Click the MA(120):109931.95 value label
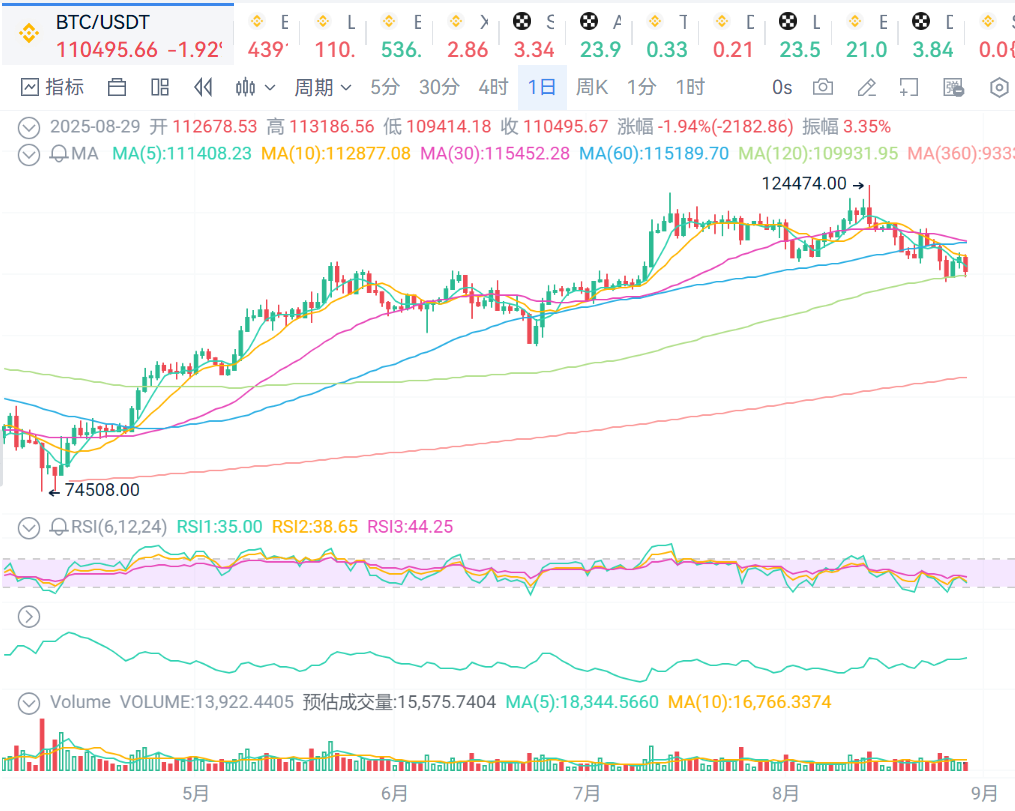This screenshot has height=811, width=1015. pyautogui.click(x=818, y=154)
